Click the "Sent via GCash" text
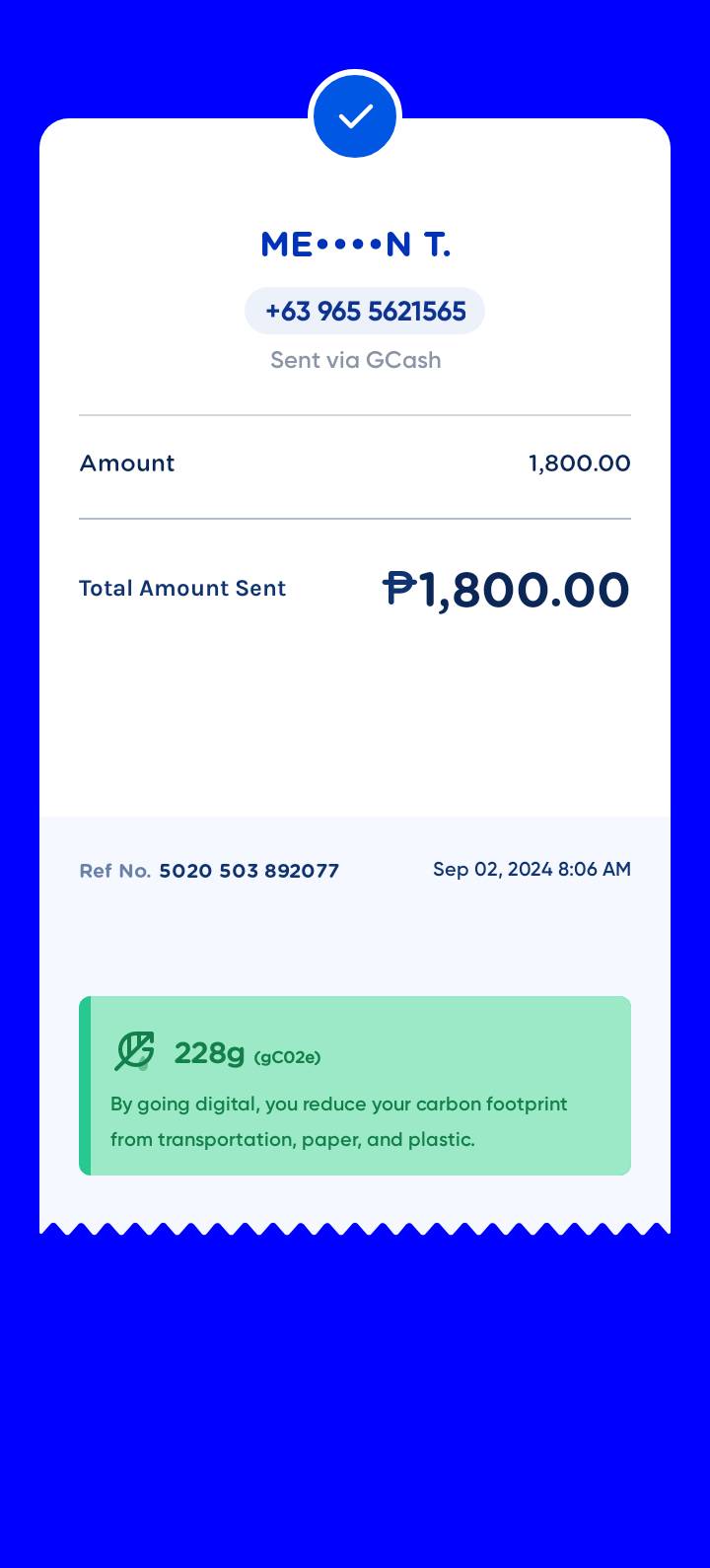The width and height of the screenshot is (710, 1568). click(355, 360)
